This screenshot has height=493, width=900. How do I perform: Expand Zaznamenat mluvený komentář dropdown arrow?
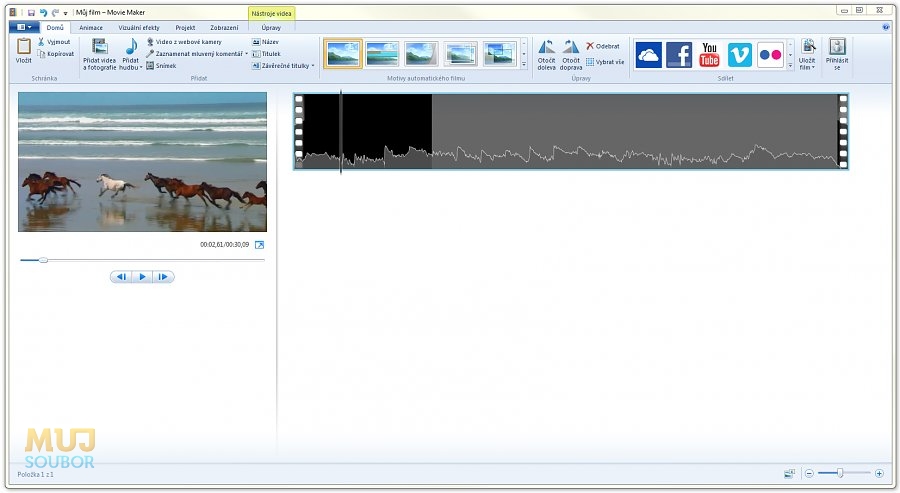[246, 54]
